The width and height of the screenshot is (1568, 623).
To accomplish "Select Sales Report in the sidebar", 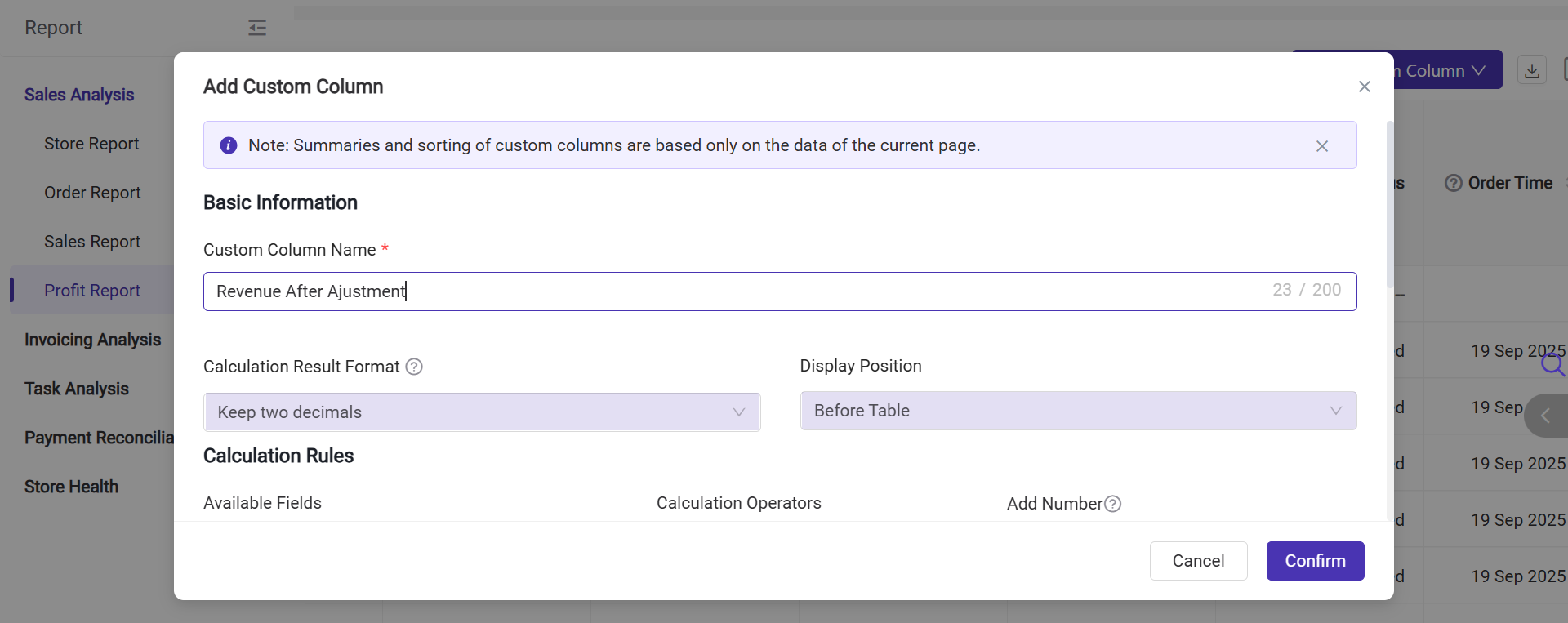I will tap(92, 242).
